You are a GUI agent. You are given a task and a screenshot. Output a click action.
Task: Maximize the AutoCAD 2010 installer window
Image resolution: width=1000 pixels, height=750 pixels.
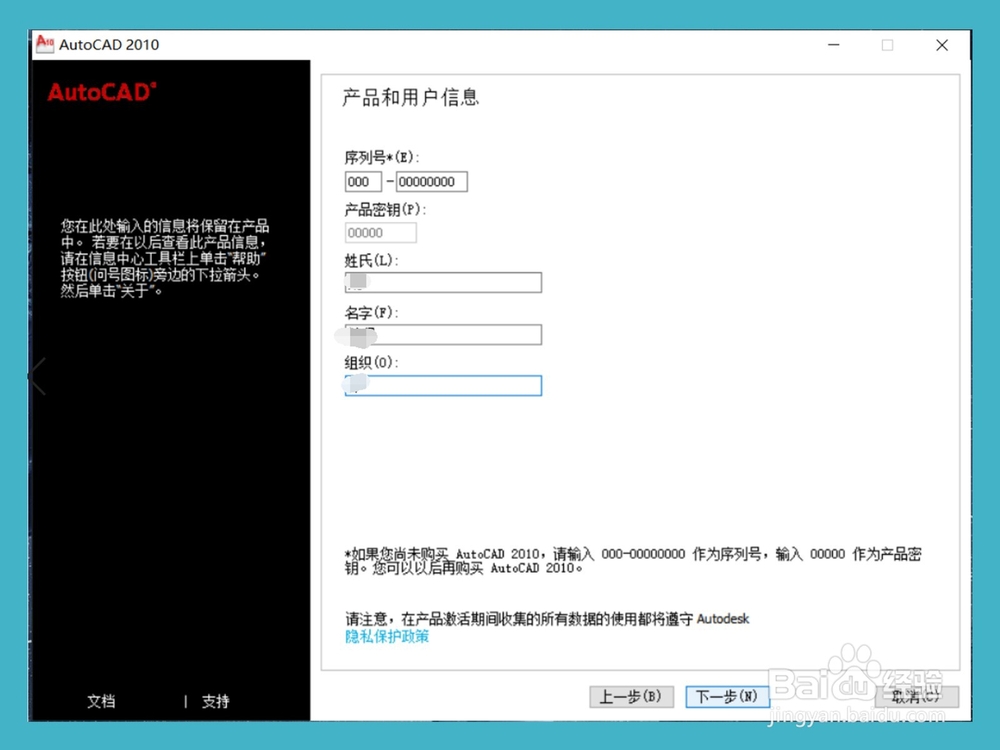pyautogui.click(x=887, y=45)
